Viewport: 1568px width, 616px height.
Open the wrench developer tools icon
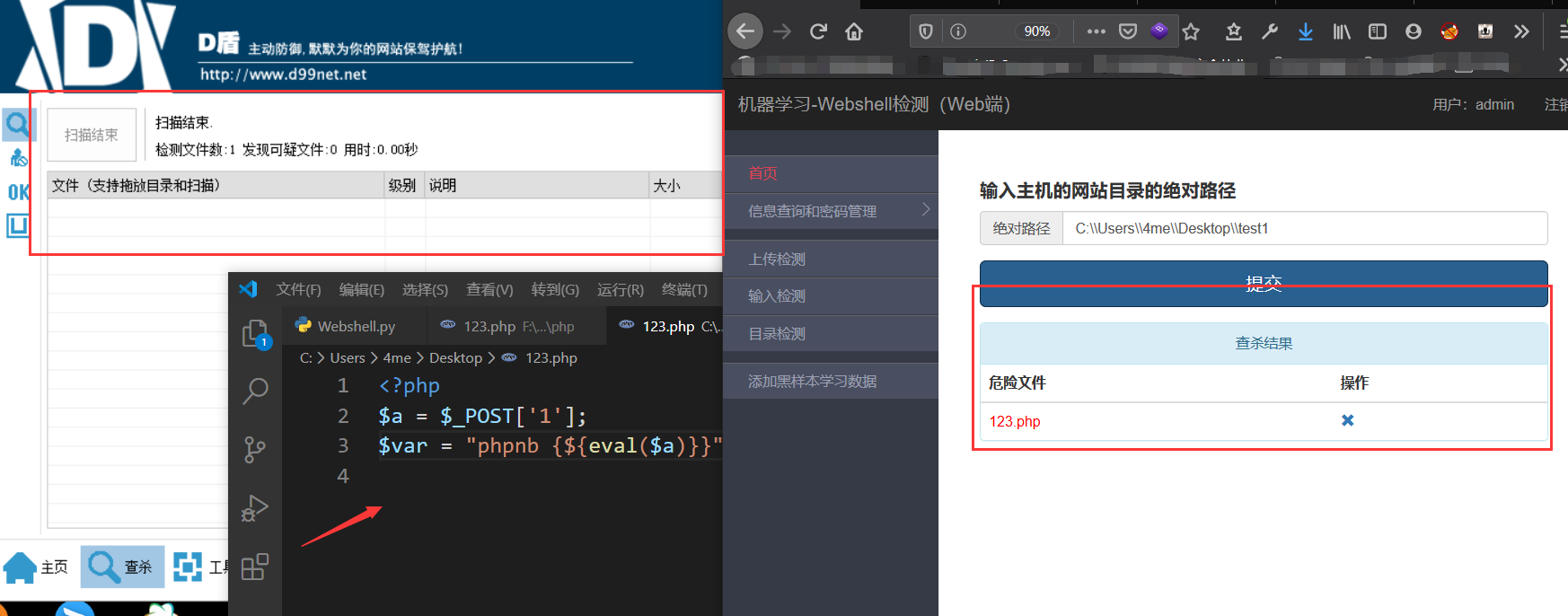coord(1270,31)
